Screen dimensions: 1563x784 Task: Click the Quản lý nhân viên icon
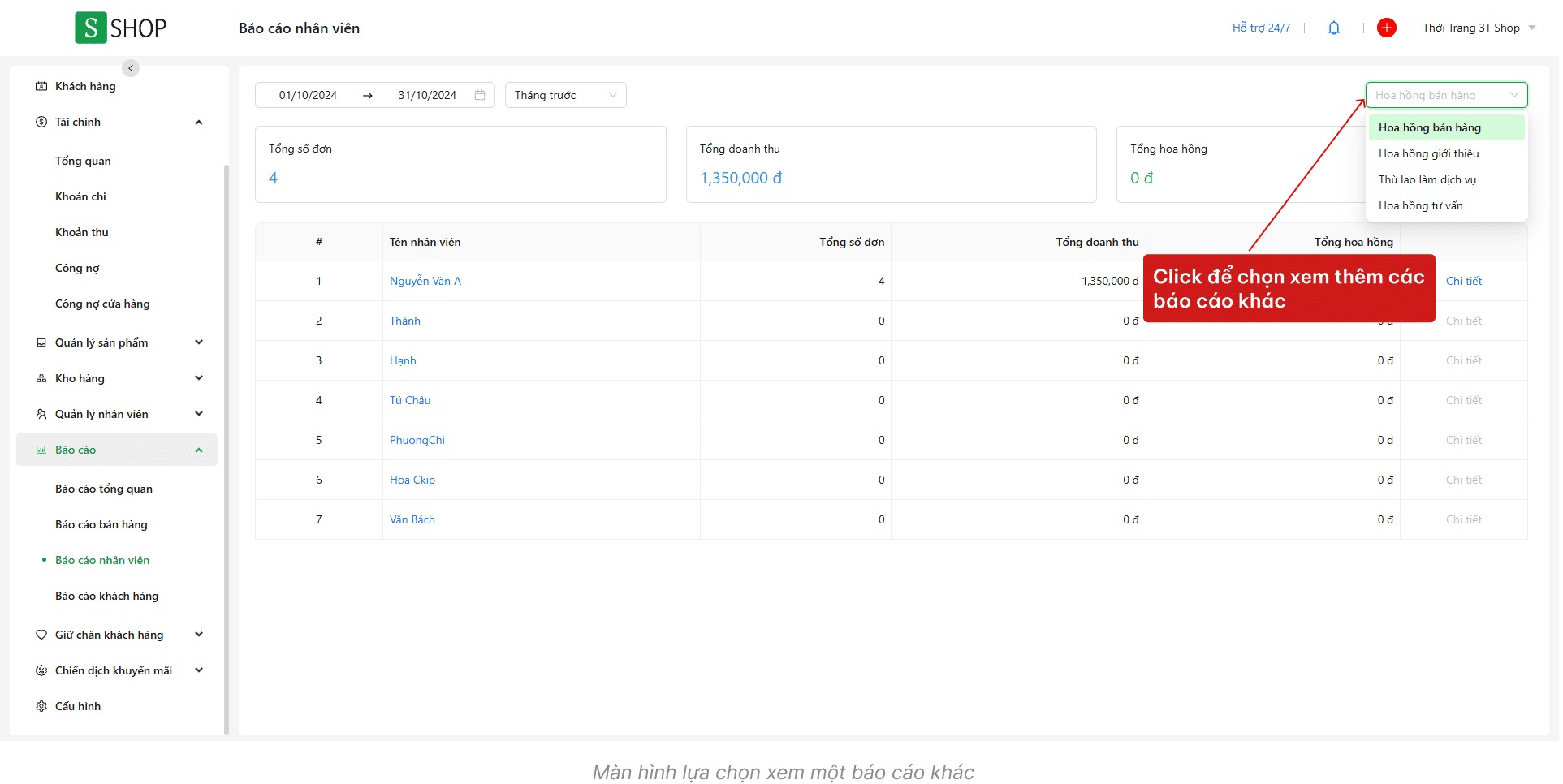coord(41,414)
